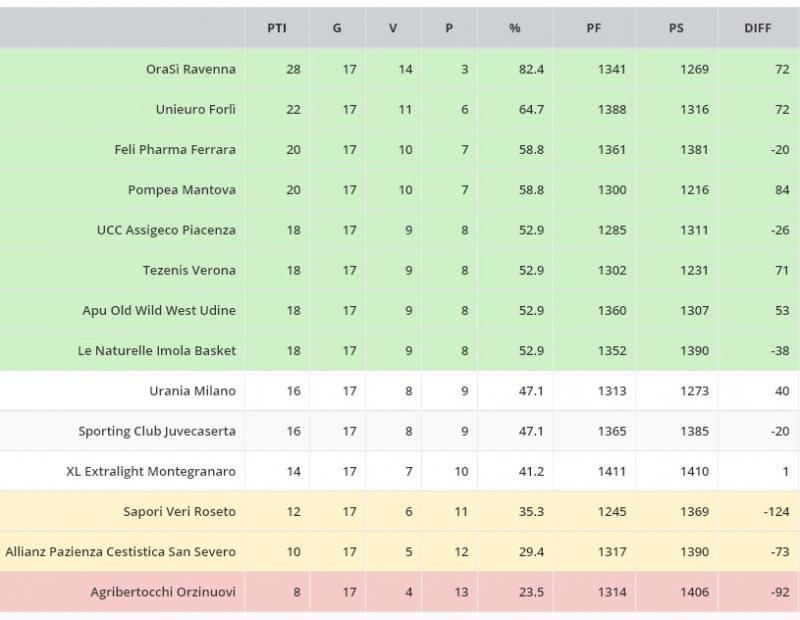The width and height of the screenshot is (800, 620).
Task: Click Le Naturelle Imola Basket
Action: tap(157, 351)
